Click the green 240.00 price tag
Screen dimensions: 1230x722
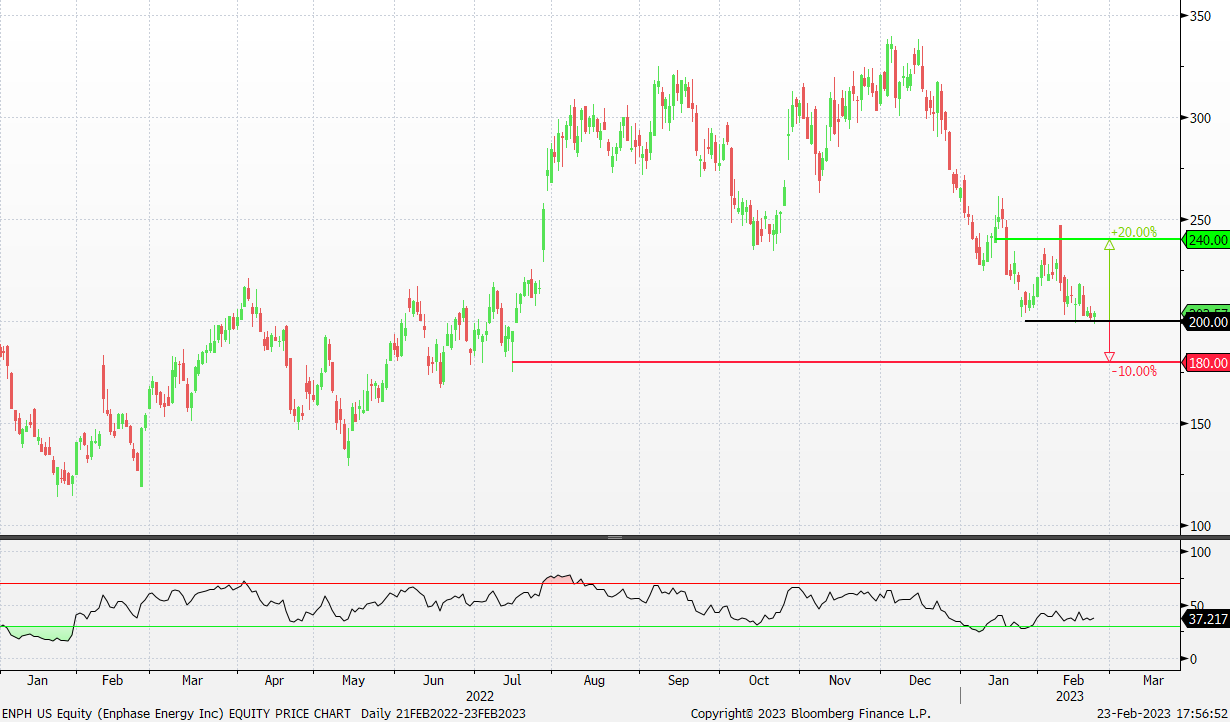(x=1206, y=240)
